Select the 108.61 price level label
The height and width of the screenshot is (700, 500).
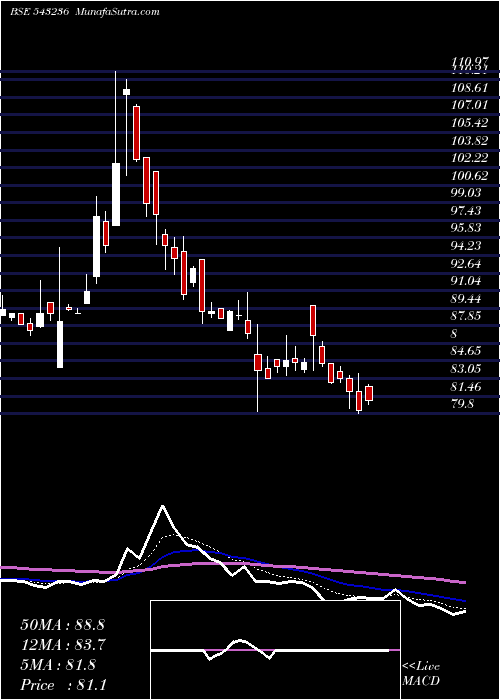tap(469, 88)
